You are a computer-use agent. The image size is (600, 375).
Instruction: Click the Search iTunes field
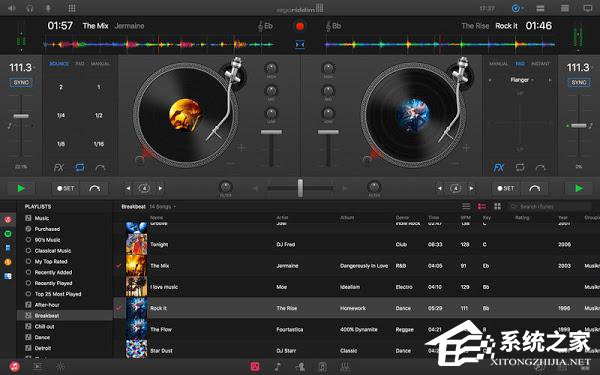click(549, 207)
